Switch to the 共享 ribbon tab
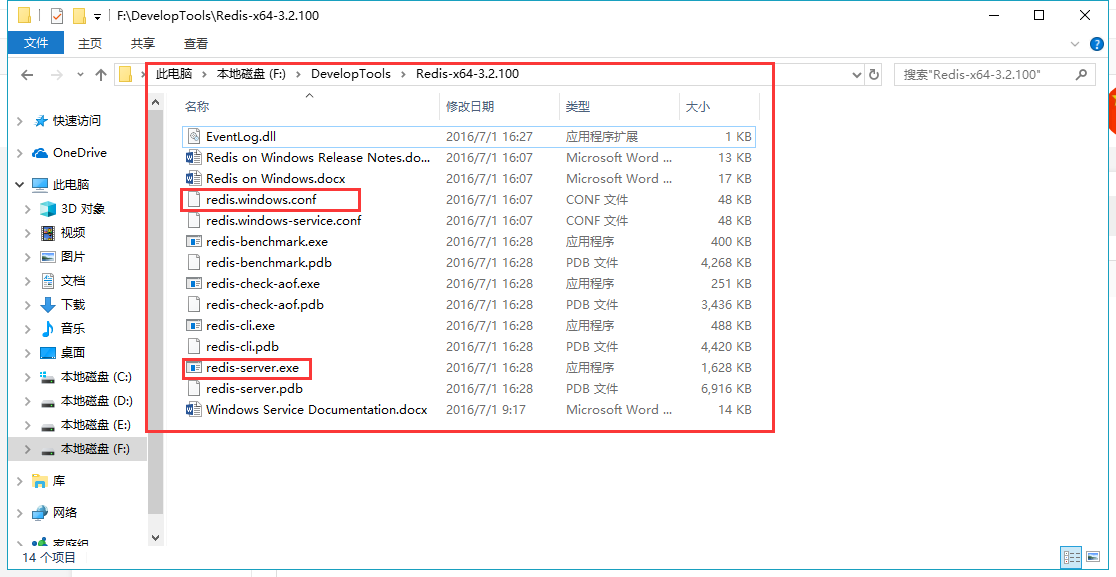 point(143,43)
